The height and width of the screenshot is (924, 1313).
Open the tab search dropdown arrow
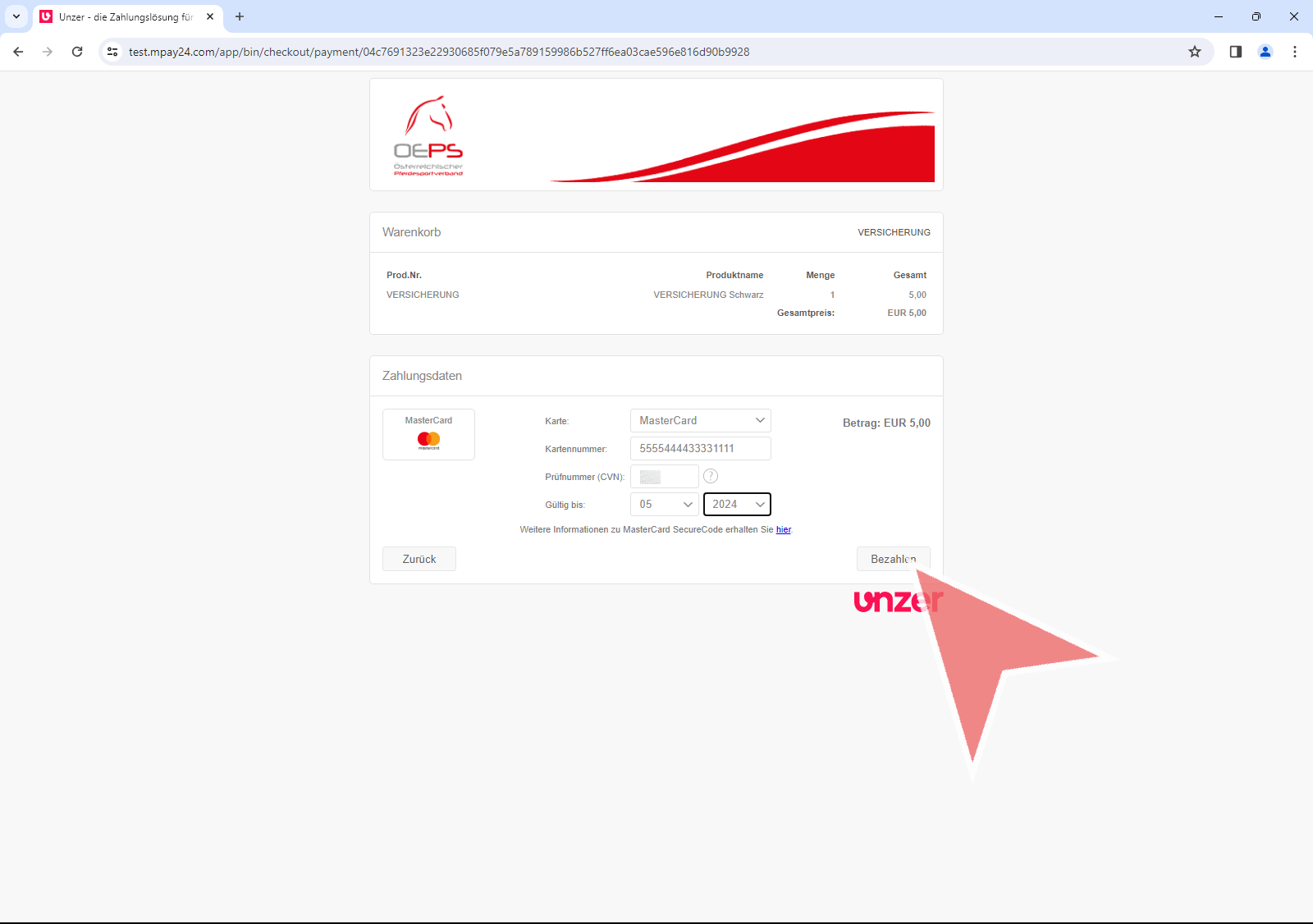[16, 16]
